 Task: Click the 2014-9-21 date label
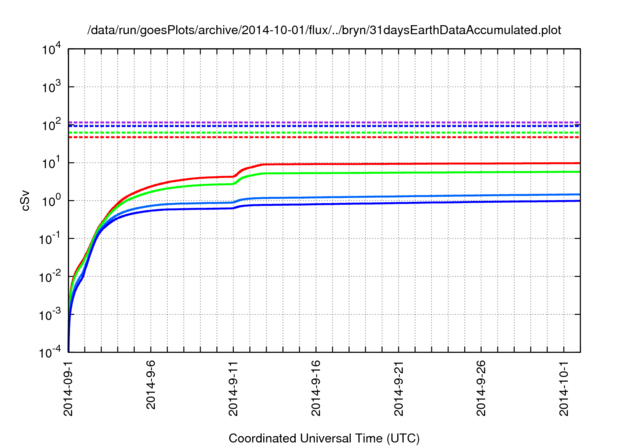[399, 388]
